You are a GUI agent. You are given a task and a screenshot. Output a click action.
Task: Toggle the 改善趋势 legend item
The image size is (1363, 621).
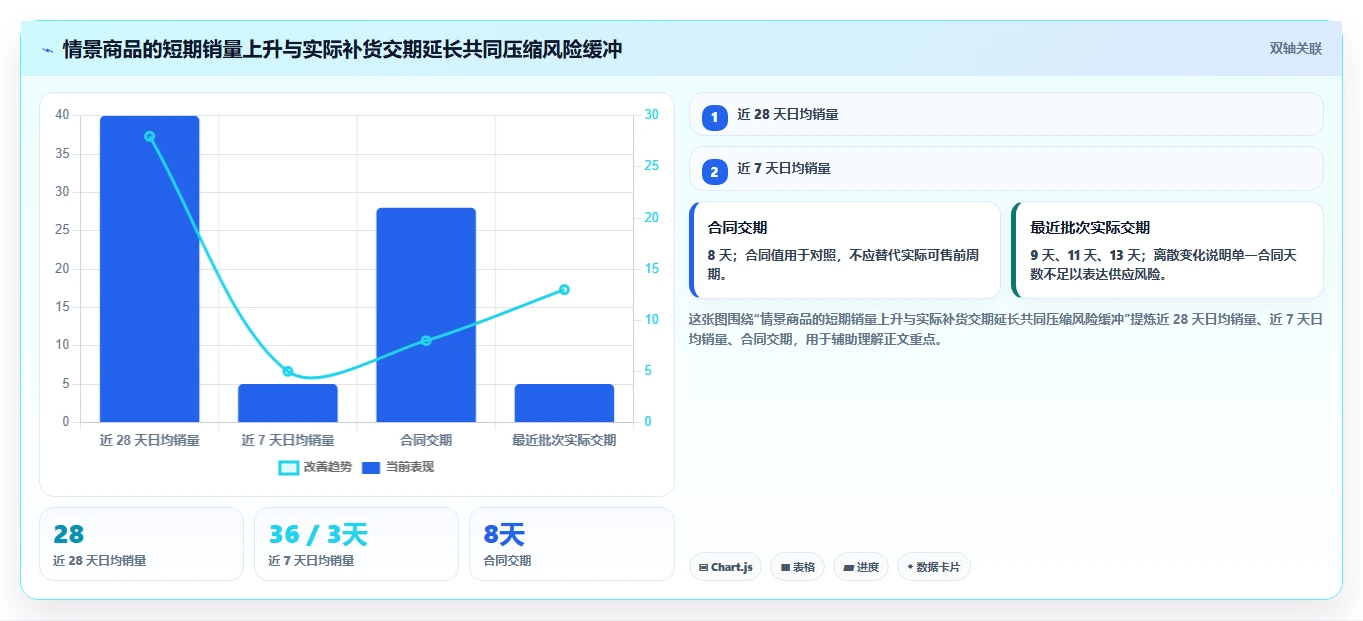[x=315, y=467]
